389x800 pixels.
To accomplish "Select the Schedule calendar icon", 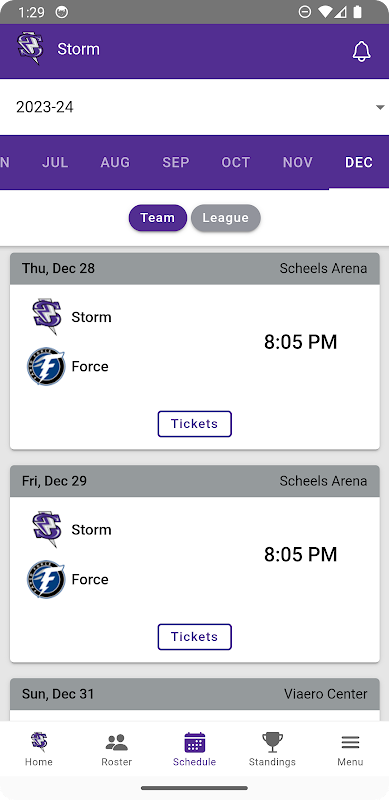I will coord(194,742).
